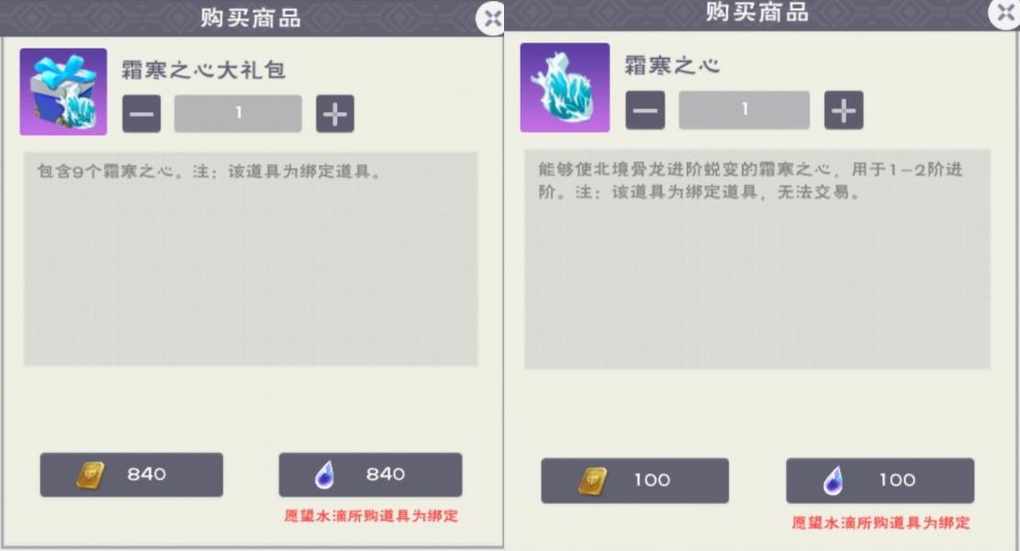The image size is (1020, 551).
Task: Click the 霜寒之心 crystal item icon
Action: coord(565,88)
